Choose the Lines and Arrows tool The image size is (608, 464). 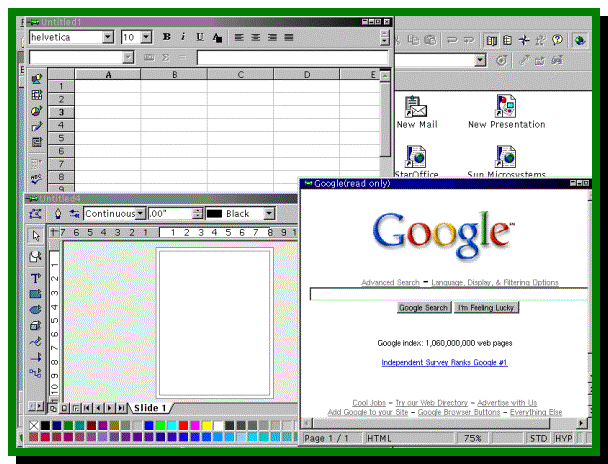click(x=35, y=357)
